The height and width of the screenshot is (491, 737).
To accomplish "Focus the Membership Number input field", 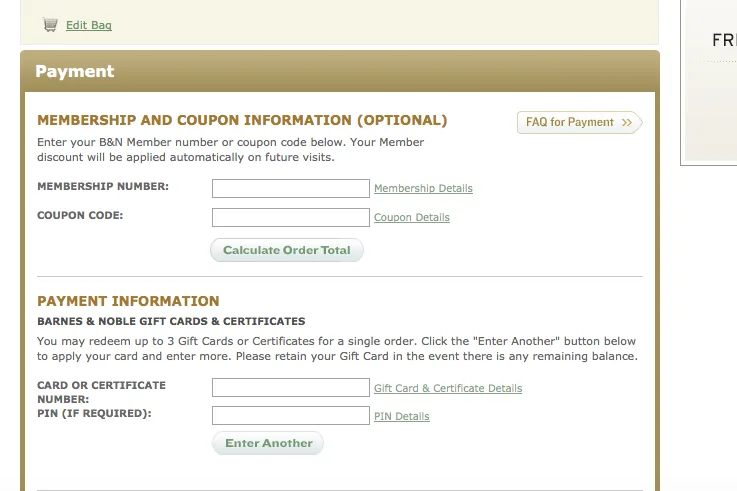I will (291, 188).
